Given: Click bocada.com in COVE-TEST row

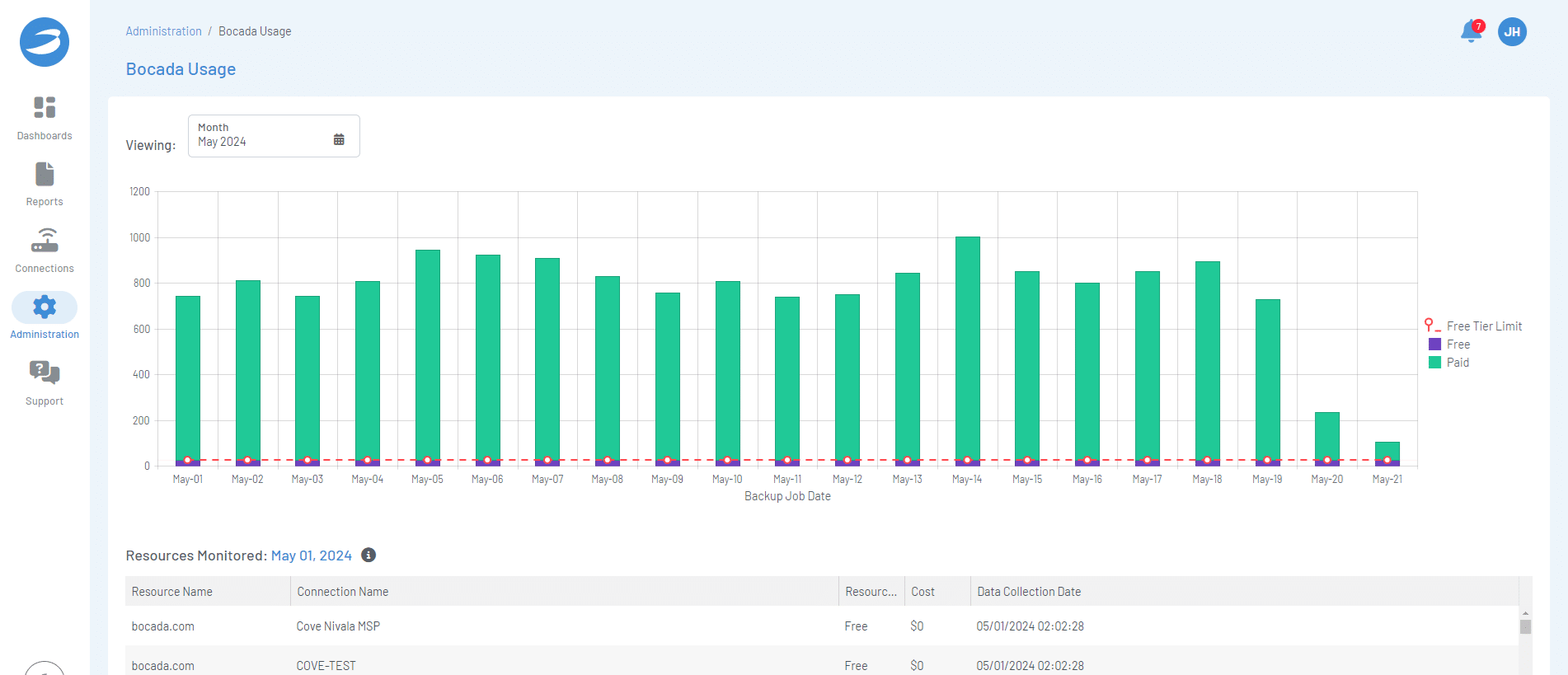Looking at the screenshot, I should tap(163, 666).
